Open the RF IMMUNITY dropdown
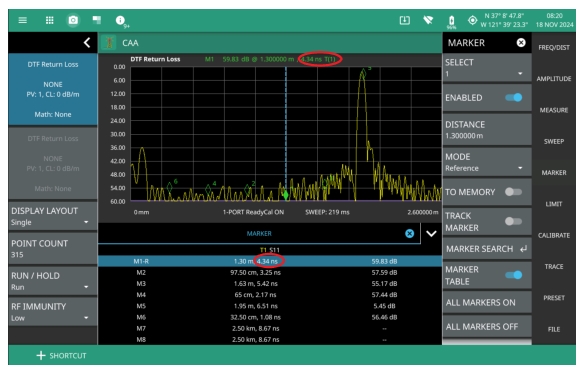This screenshot has width=583, height=372. click(53, 312)
